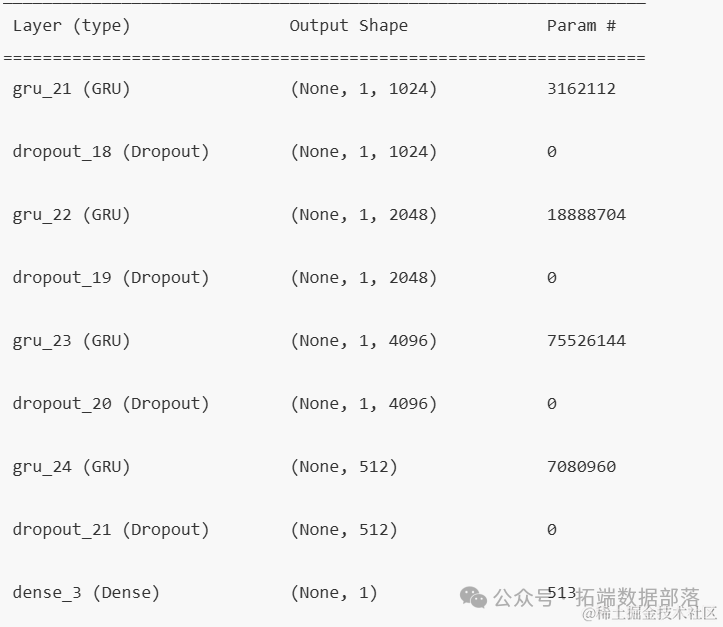Click the WeChat logo icon in watermark
Image resolution: width=723 pixels, height=627 pixels.
point(474,597)
